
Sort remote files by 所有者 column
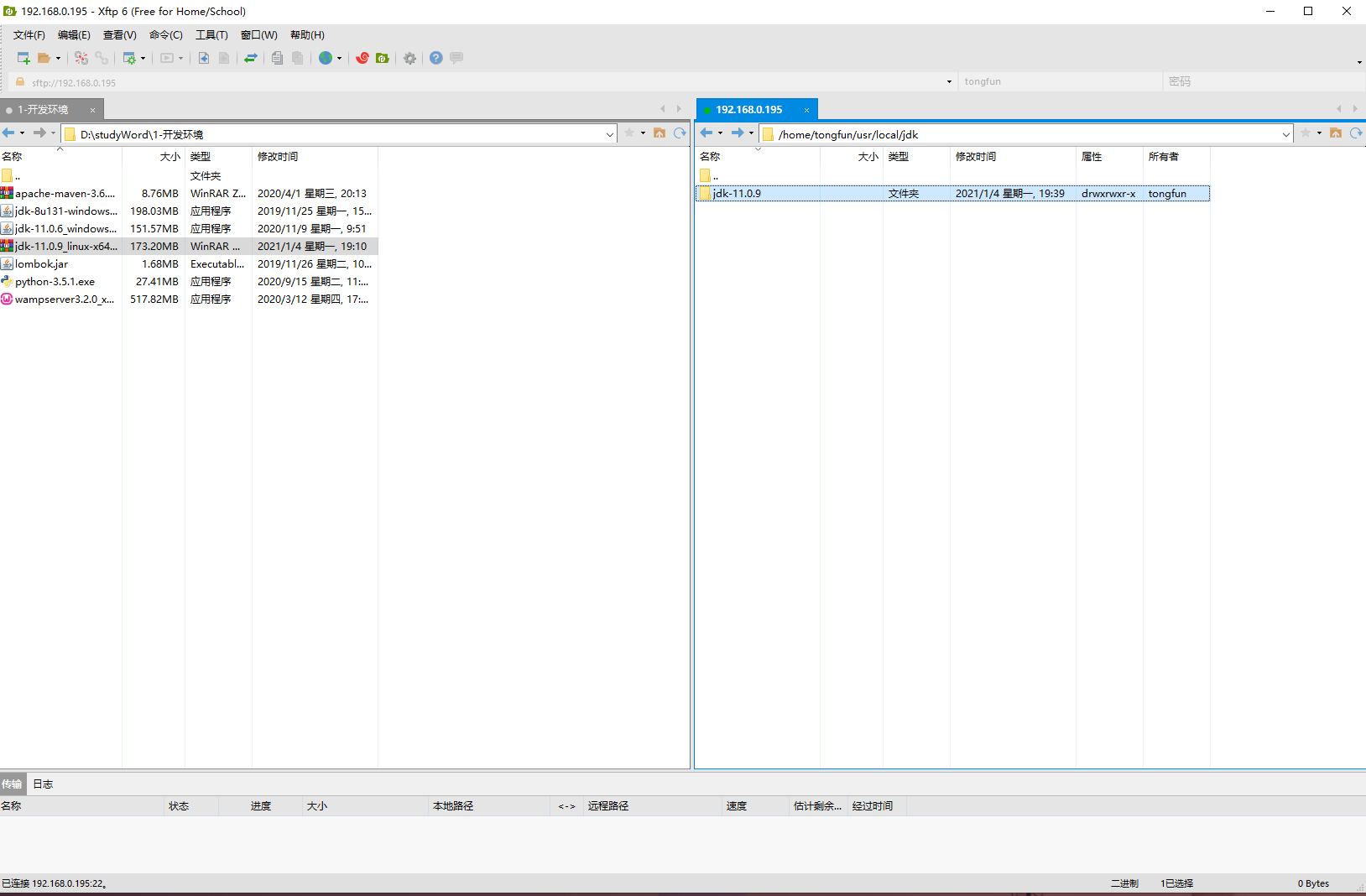click(x=1176, y=157)
